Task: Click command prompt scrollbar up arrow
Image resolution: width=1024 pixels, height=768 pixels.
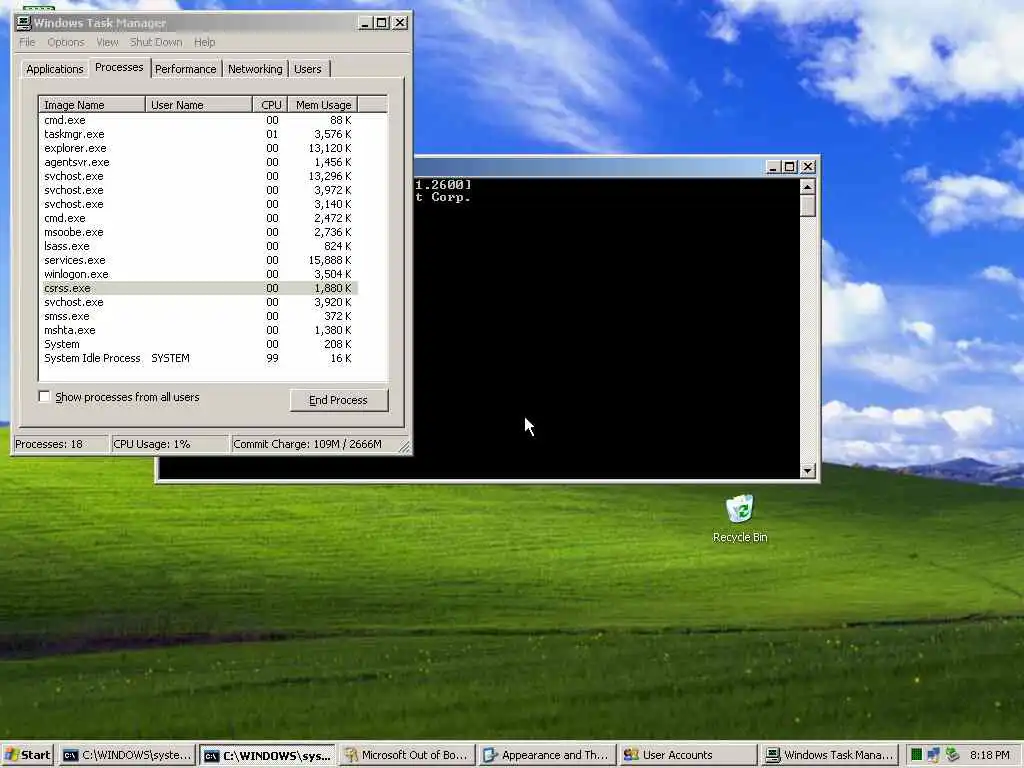Action: tap(808, 187)
